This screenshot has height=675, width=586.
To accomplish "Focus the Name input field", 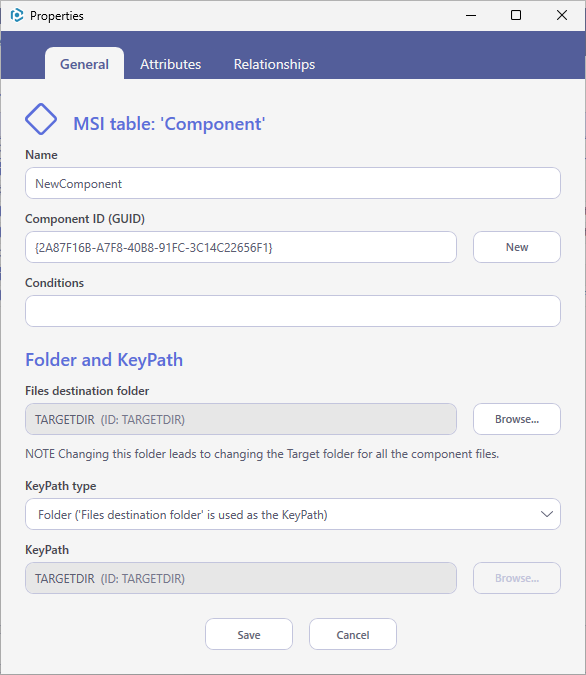I will (293, 183).
